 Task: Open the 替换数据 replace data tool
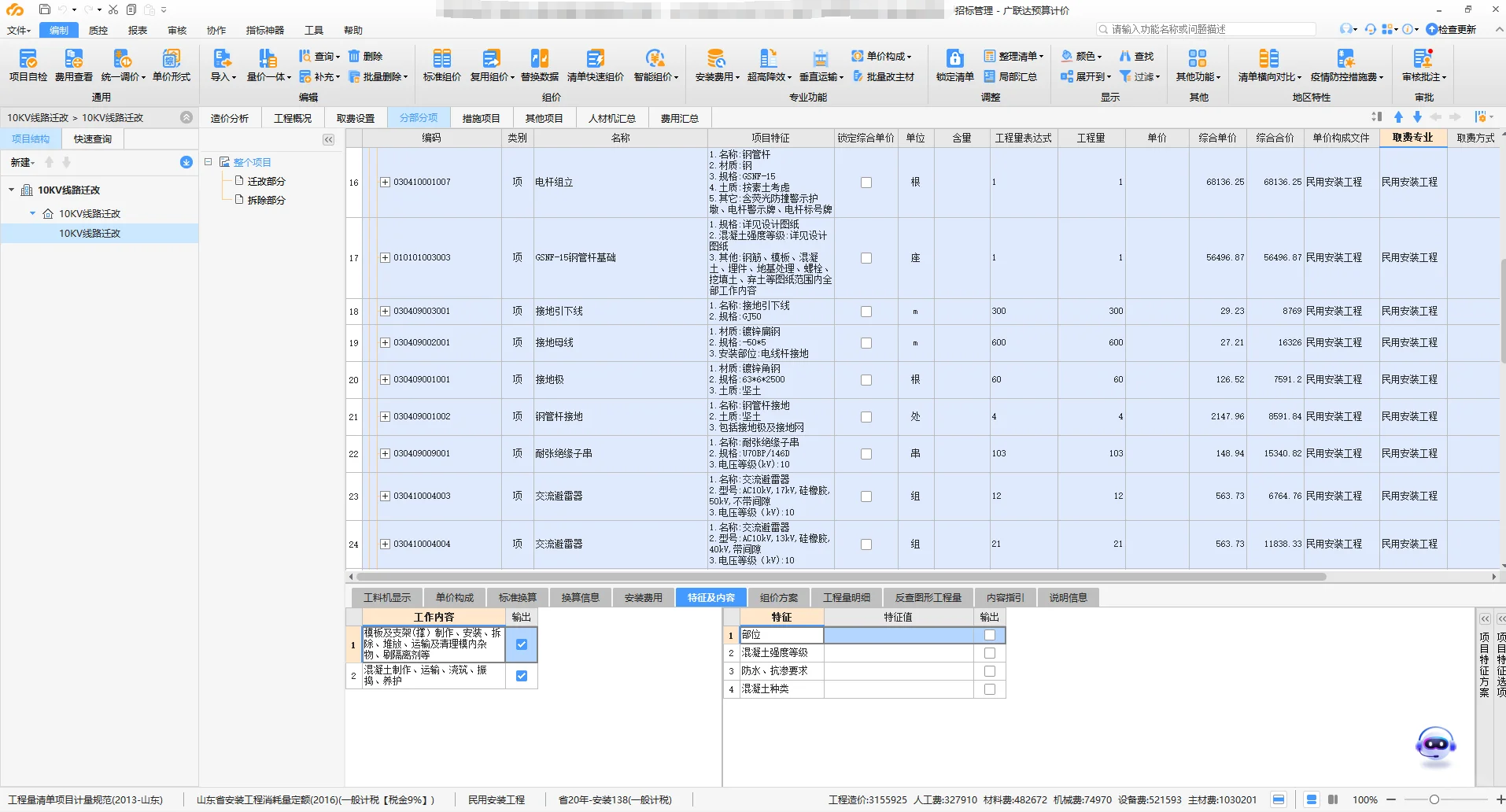(540, 65)
